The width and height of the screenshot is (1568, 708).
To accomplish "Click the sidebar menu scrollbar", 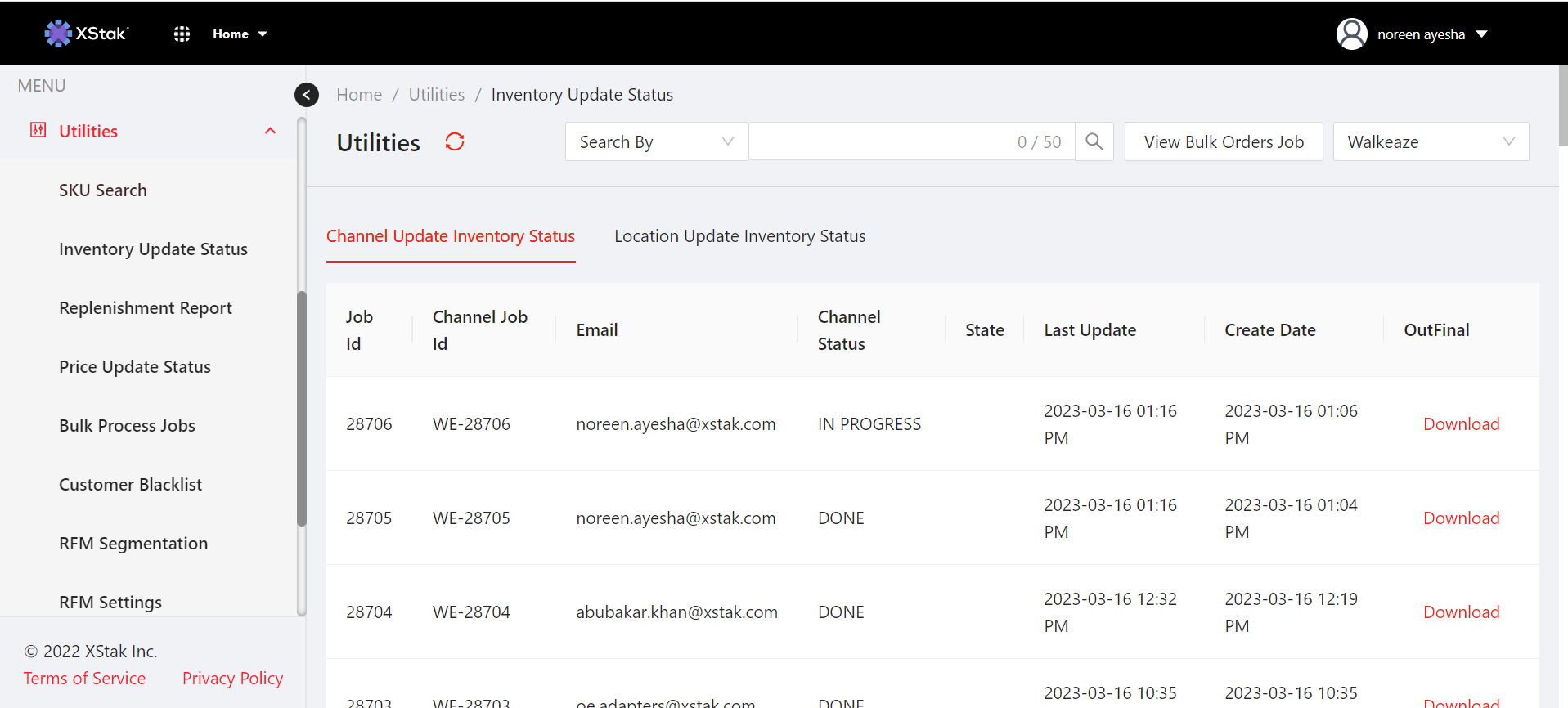I will click(301, 409).
